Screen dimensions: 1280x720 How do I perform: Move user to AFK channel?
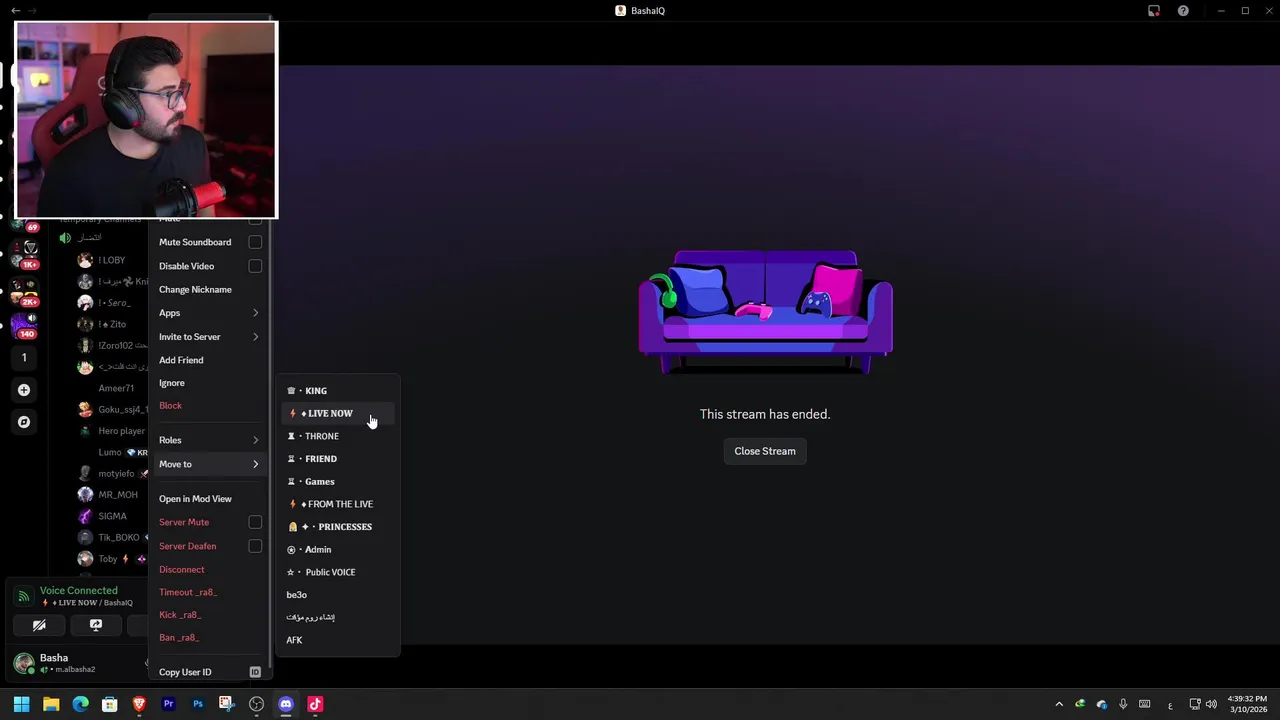click(x=337, y=640)
